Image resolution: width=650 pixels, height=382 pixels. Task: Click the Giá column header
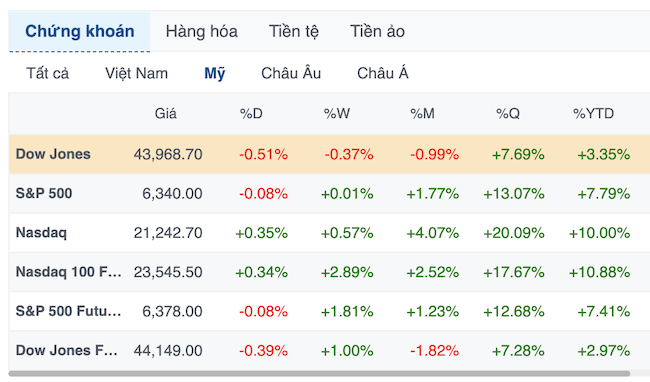(166, 114)
